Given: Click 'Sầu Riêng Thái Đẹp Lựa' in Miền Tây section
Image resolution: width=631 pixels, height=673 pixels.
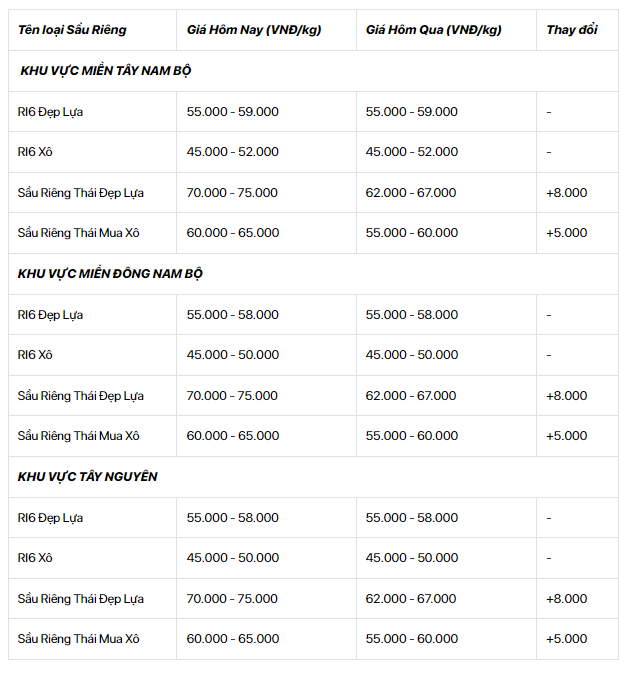Looking at the screenshot, I should [x=81, y=193].
